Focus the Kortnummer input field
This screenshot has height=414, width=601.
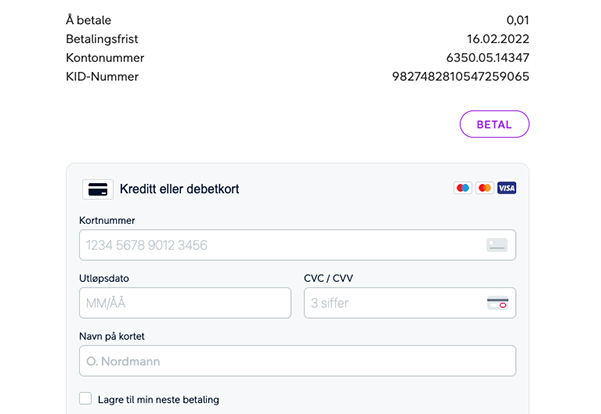point(297,245)
